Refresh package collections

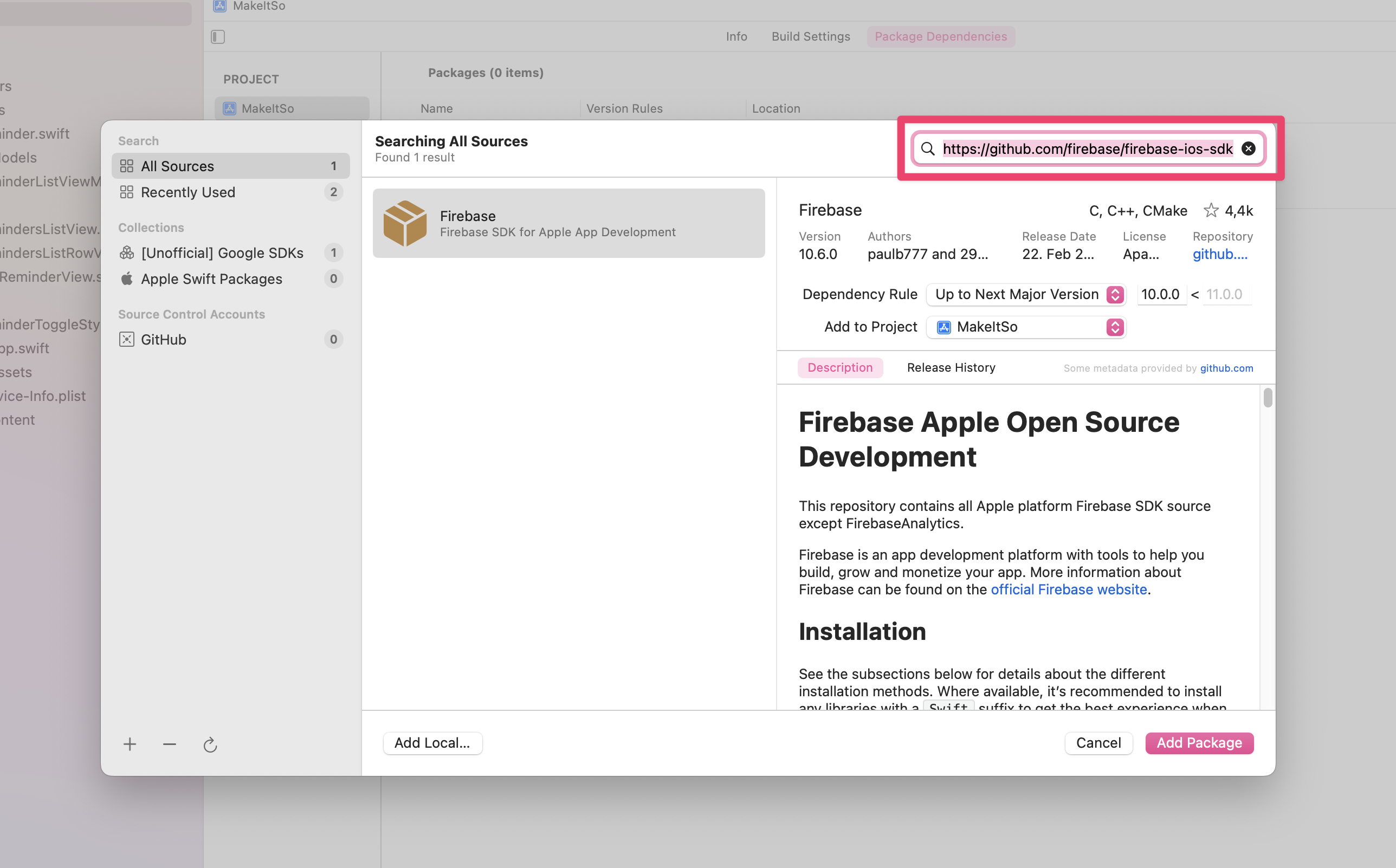click(210, 744)
